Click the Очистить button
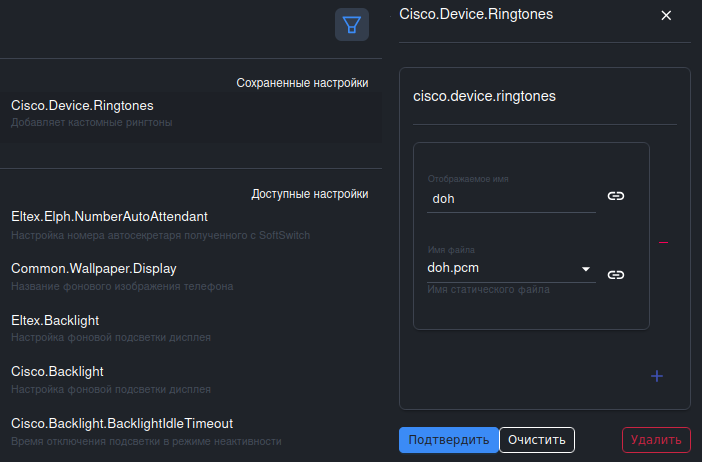Viewport: 702px width, 462px height. pos(537,440)
